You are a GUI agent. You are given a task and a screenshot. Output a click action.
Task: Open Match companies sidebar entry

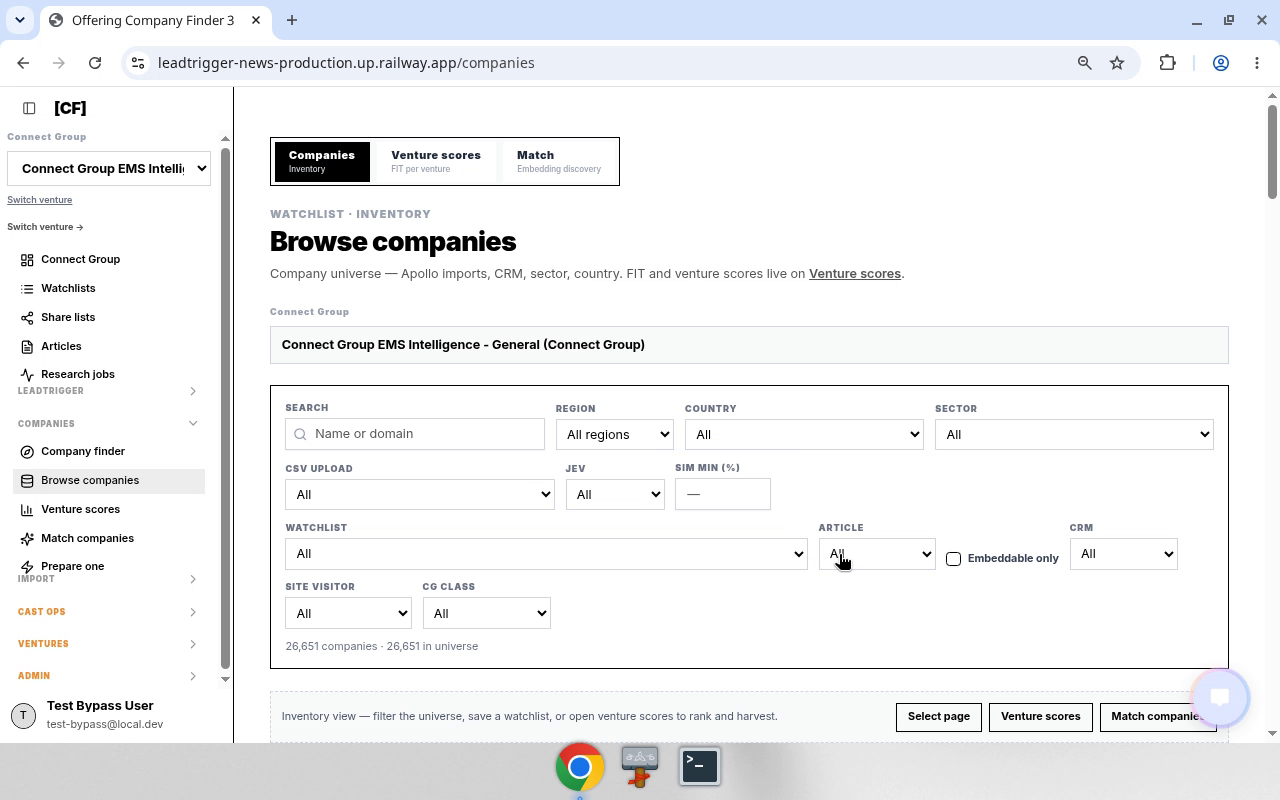tap(87, 538)
